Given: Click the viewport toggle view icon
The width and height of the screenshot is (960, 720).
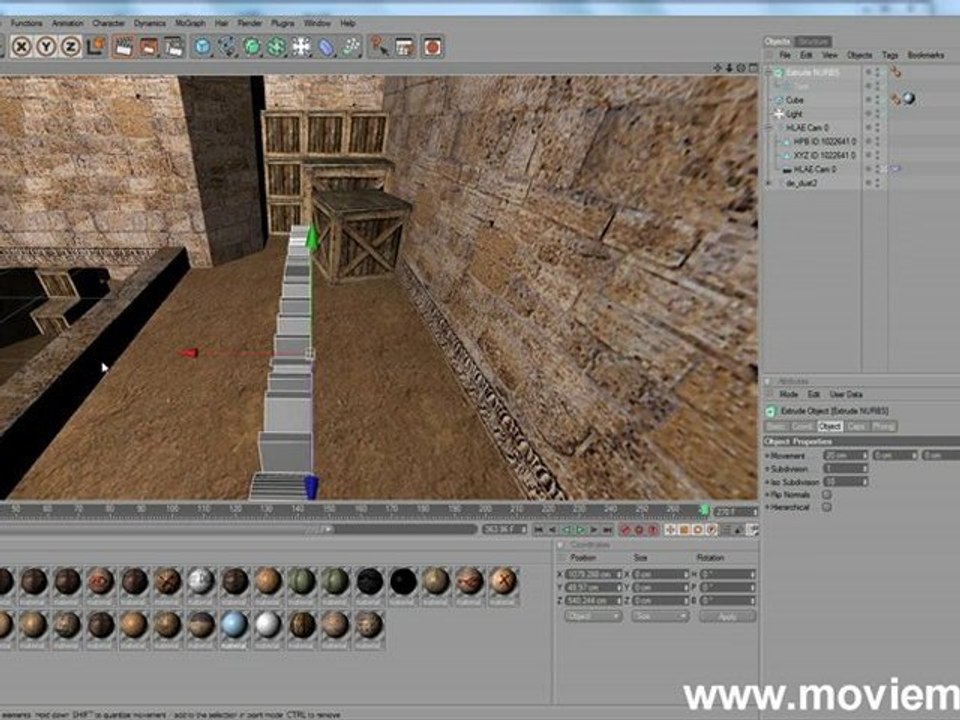Looking at the screenshot, I should pos(754,67).
